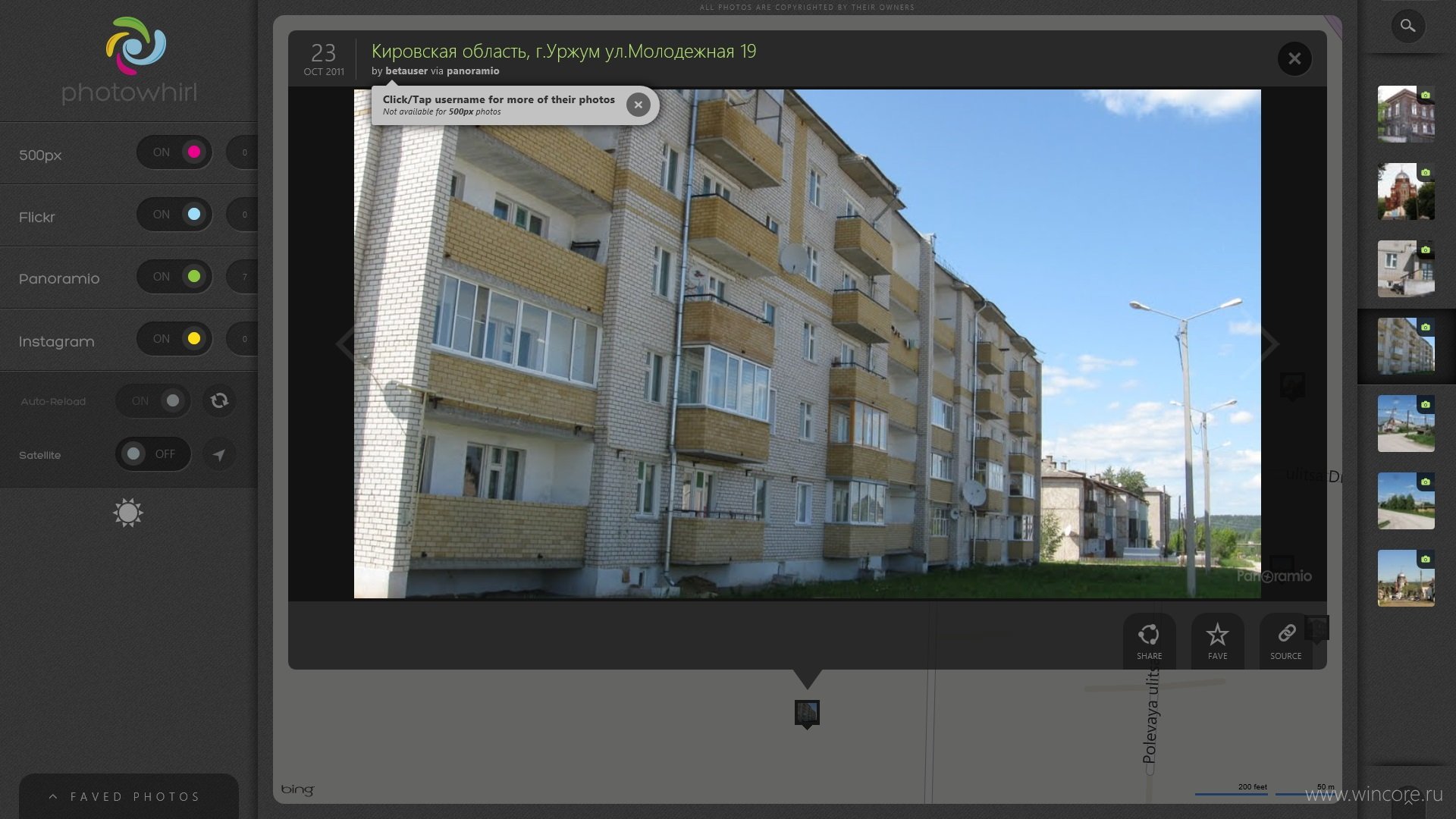The height and width of the screenshot is (819, 1456).
Task: Toggle the Instagram source switch
Action: pos(174,339)
